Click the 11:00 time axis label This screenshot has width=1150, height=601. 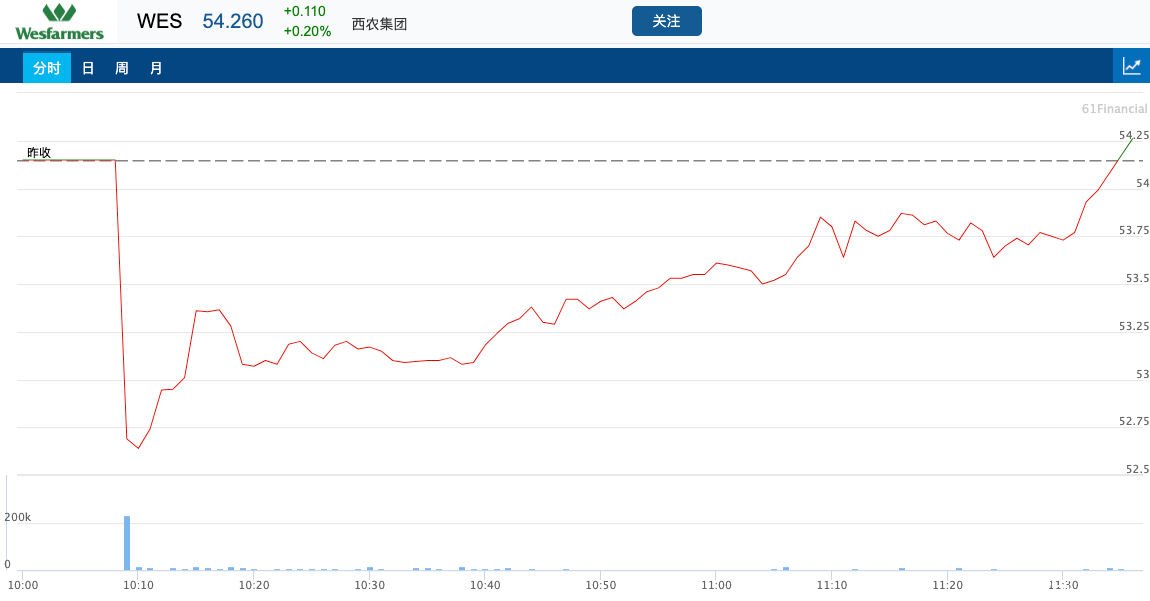(716, 585)
